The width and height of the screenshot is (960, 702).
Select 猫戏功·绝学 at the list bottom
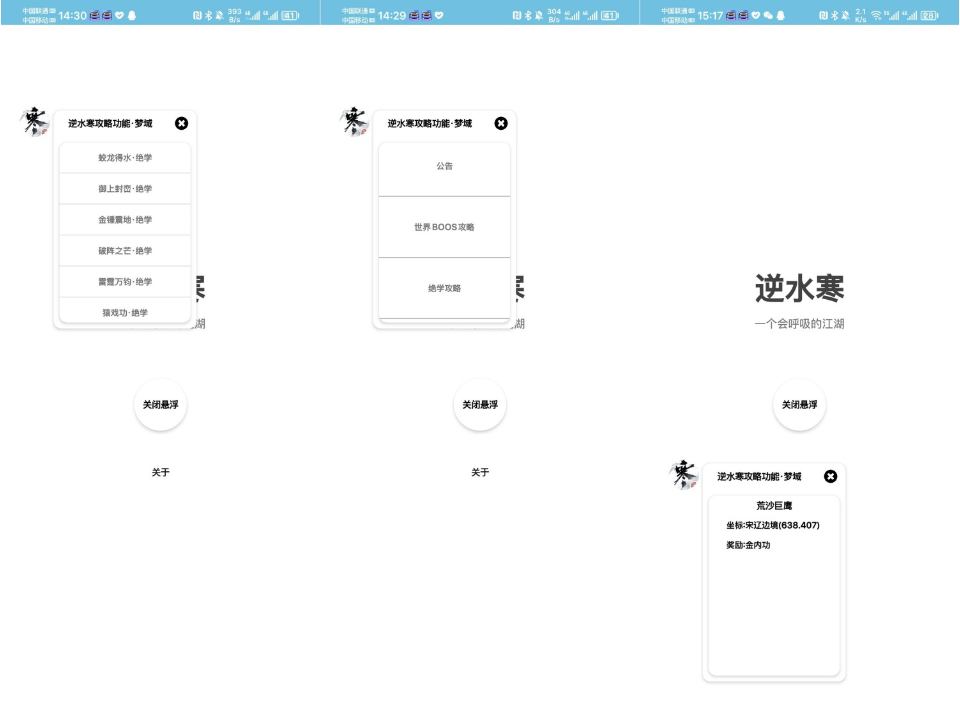coord(125,311)
